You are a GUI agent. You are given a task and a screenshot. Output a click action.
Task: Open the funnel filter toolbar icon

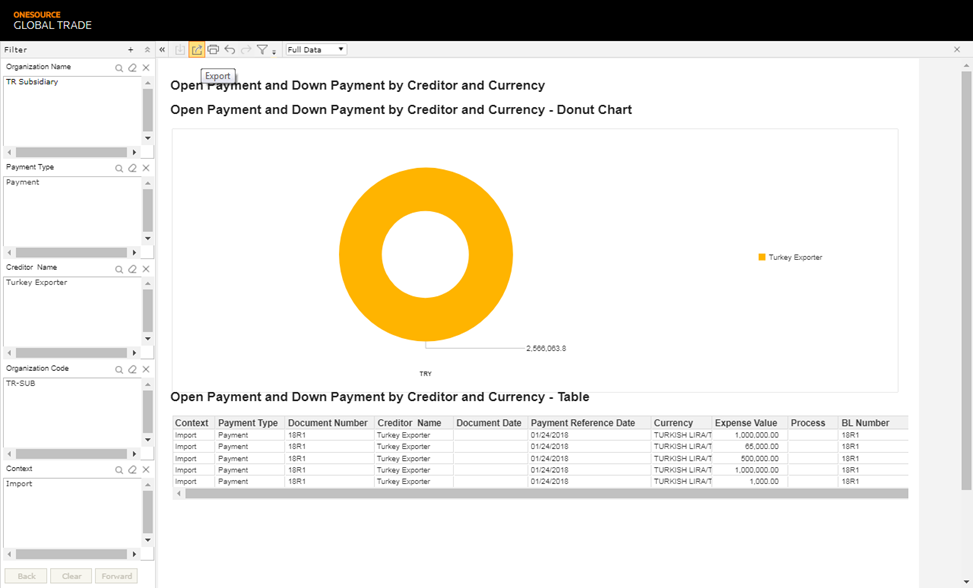click(262, 50)
